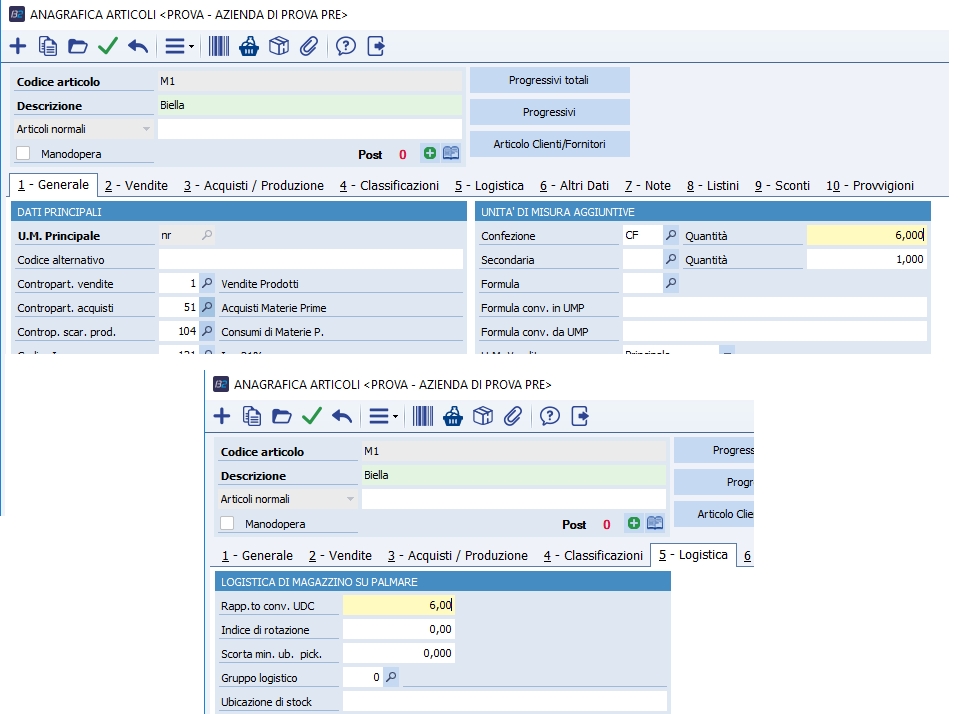Click the help question mark icon in Logistica window
This screenshot has height=714, width=969.
click(x=549, y=416)
